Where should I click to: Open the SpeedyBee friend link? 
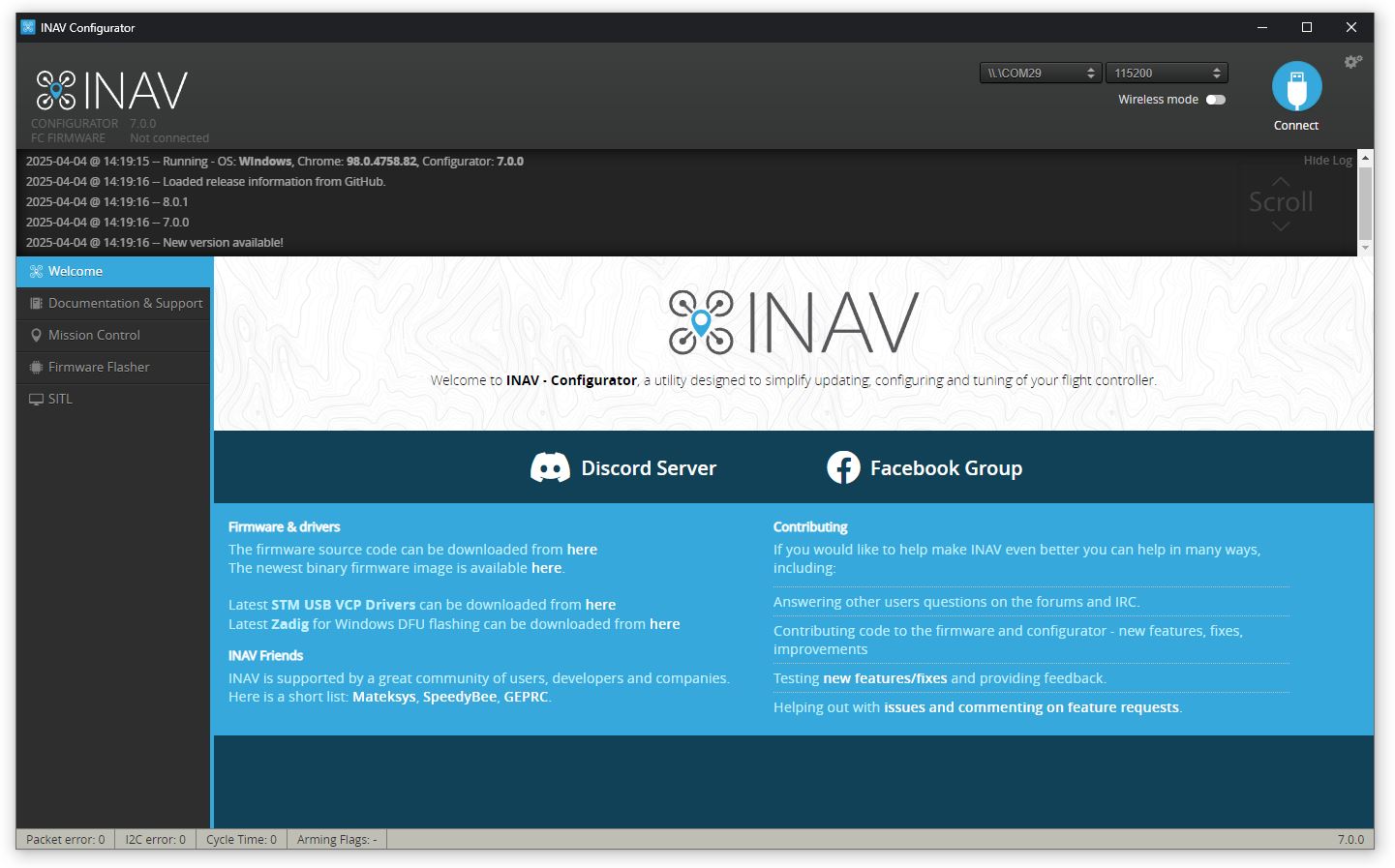(460, 697)
